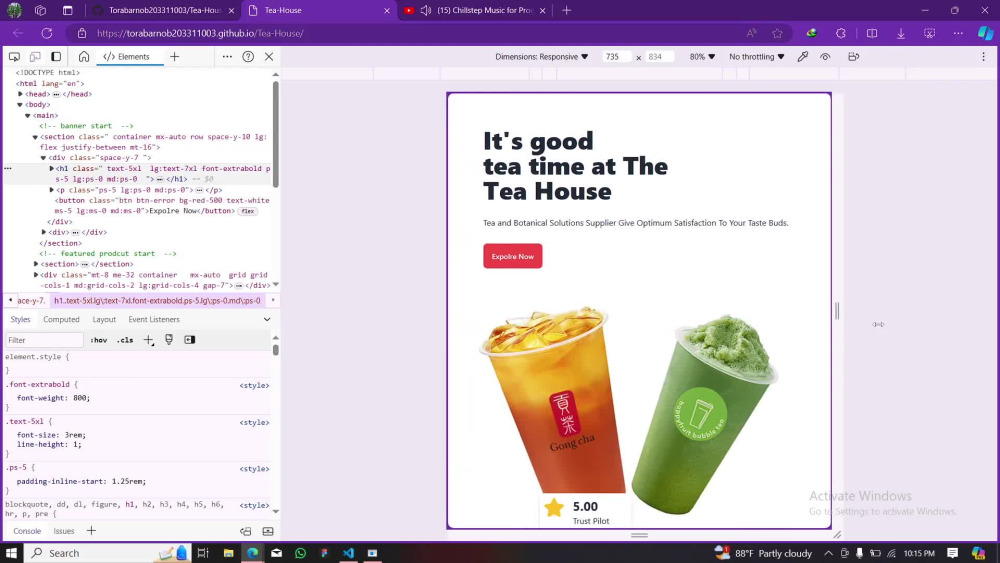Image resolution: width=1000 pixels, height=563 pixels.
Task: Open the DevTools three-dot customize menu
Action: 227,57
